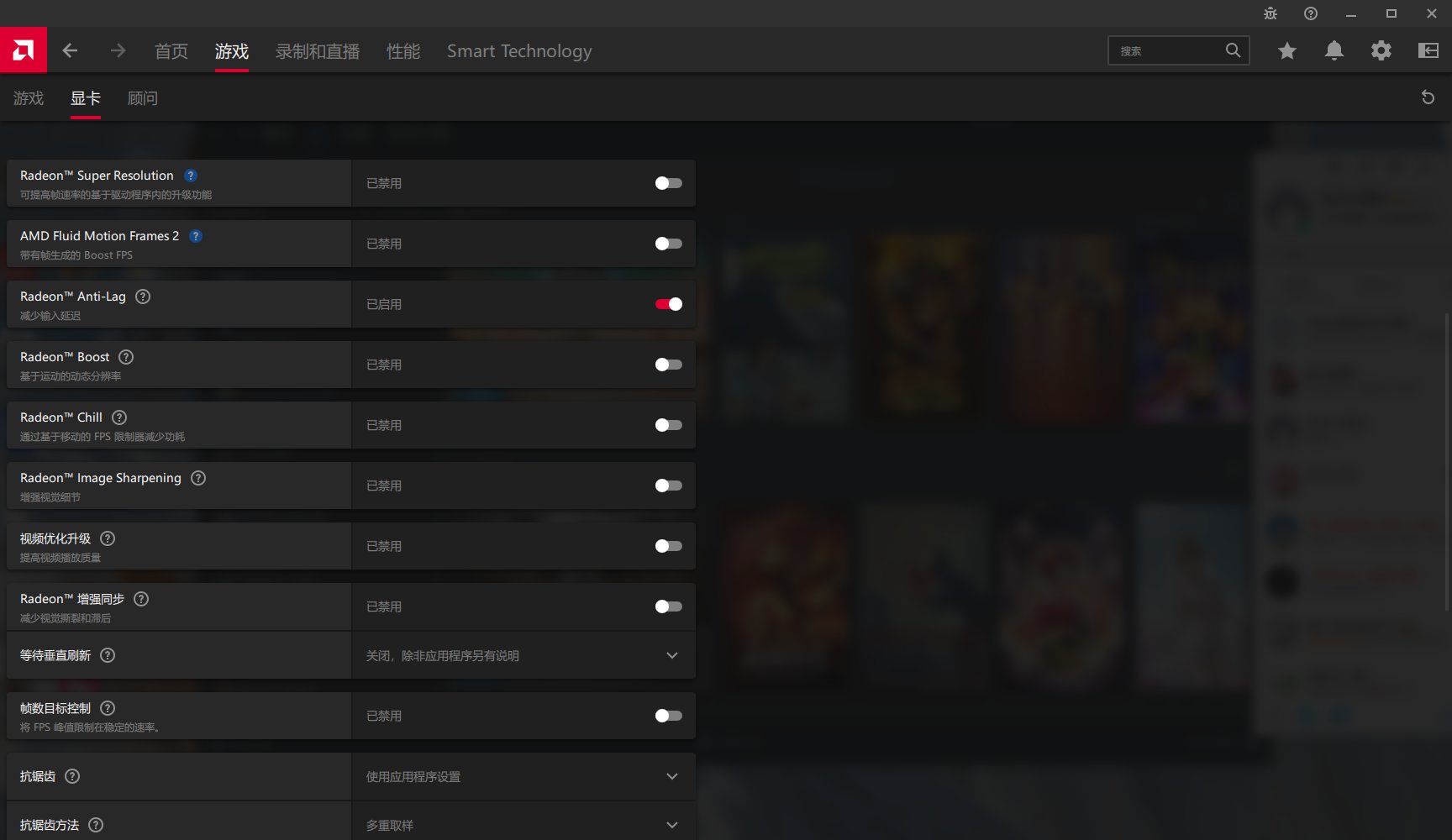This screenshot has width=1452, height=840.
Task: Enable Radeon 增强同步 toggle
Action: coord(668,606)
